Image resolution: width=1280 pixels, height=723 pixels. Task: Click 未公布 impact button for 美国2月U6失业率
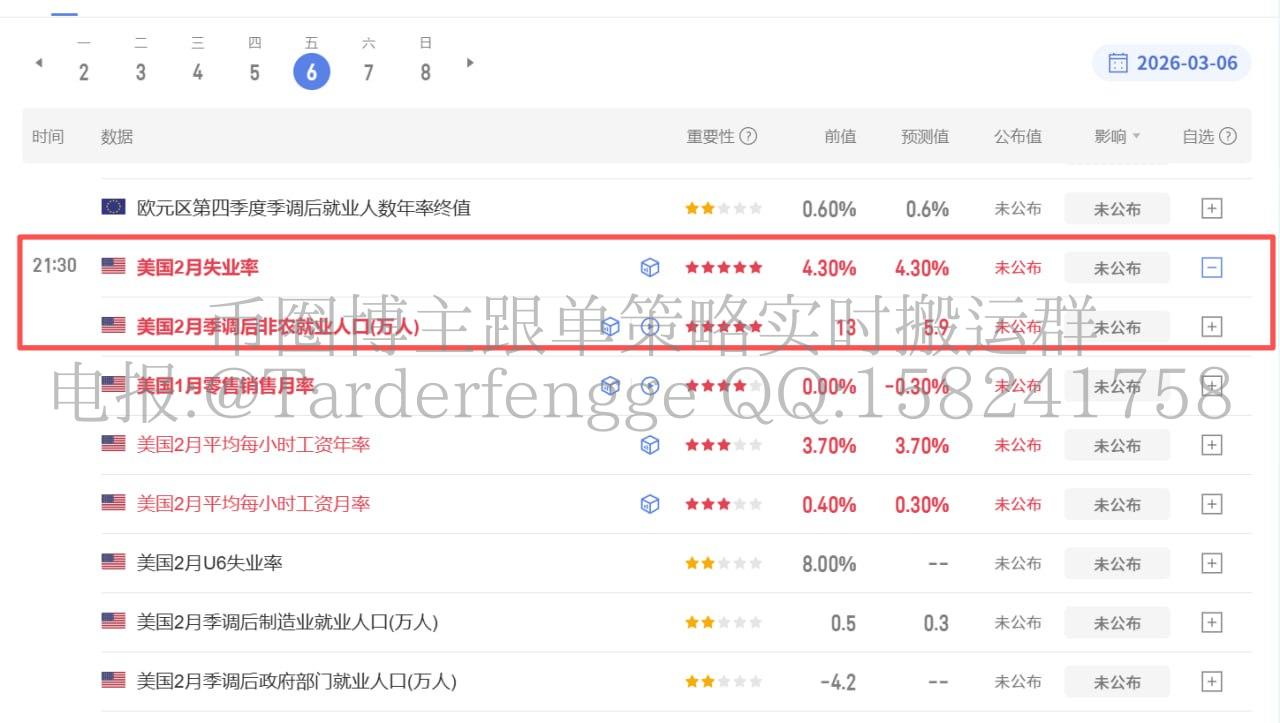click(1116, 564)
